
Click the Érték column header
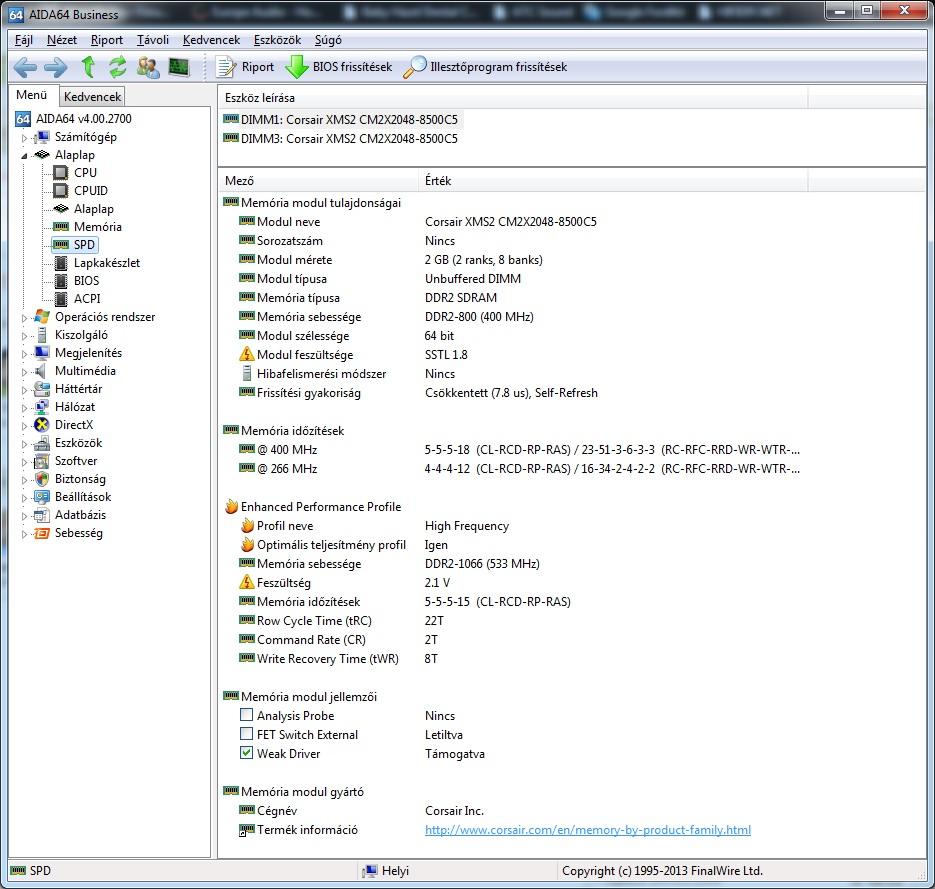pyautogui.click(x=614, y=180)
